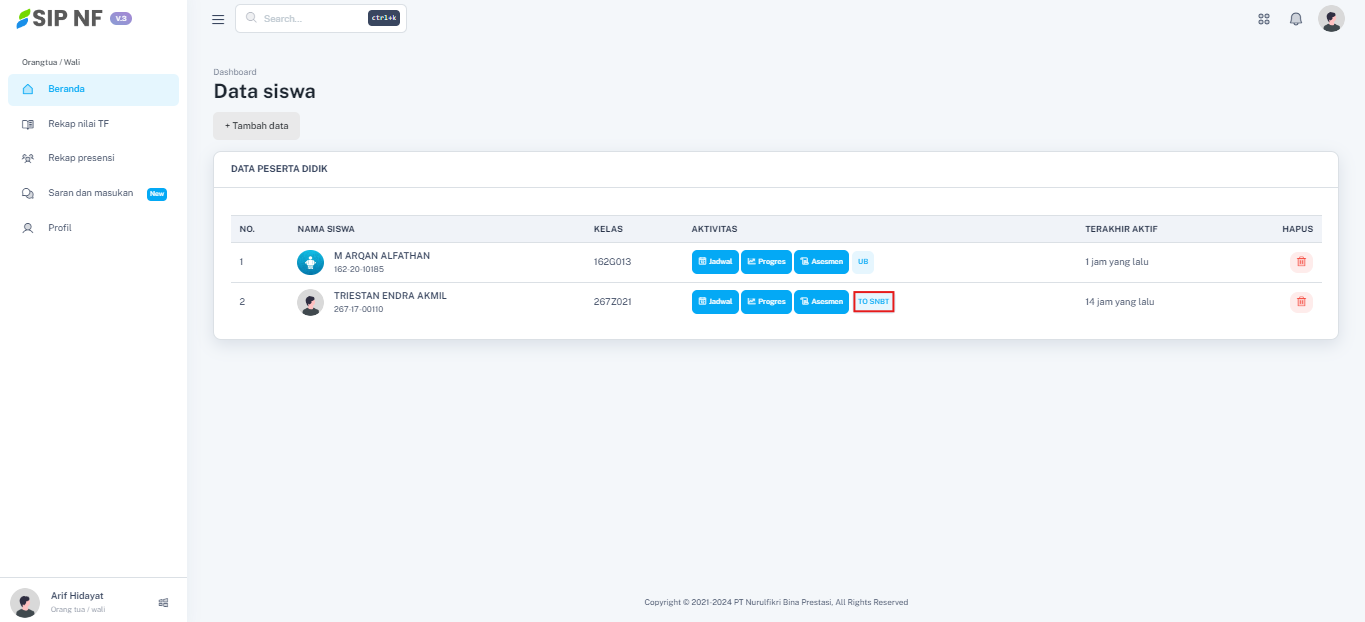Click the Tambah data button
This screenshot has height=622, width=1365.
[256, 126]
